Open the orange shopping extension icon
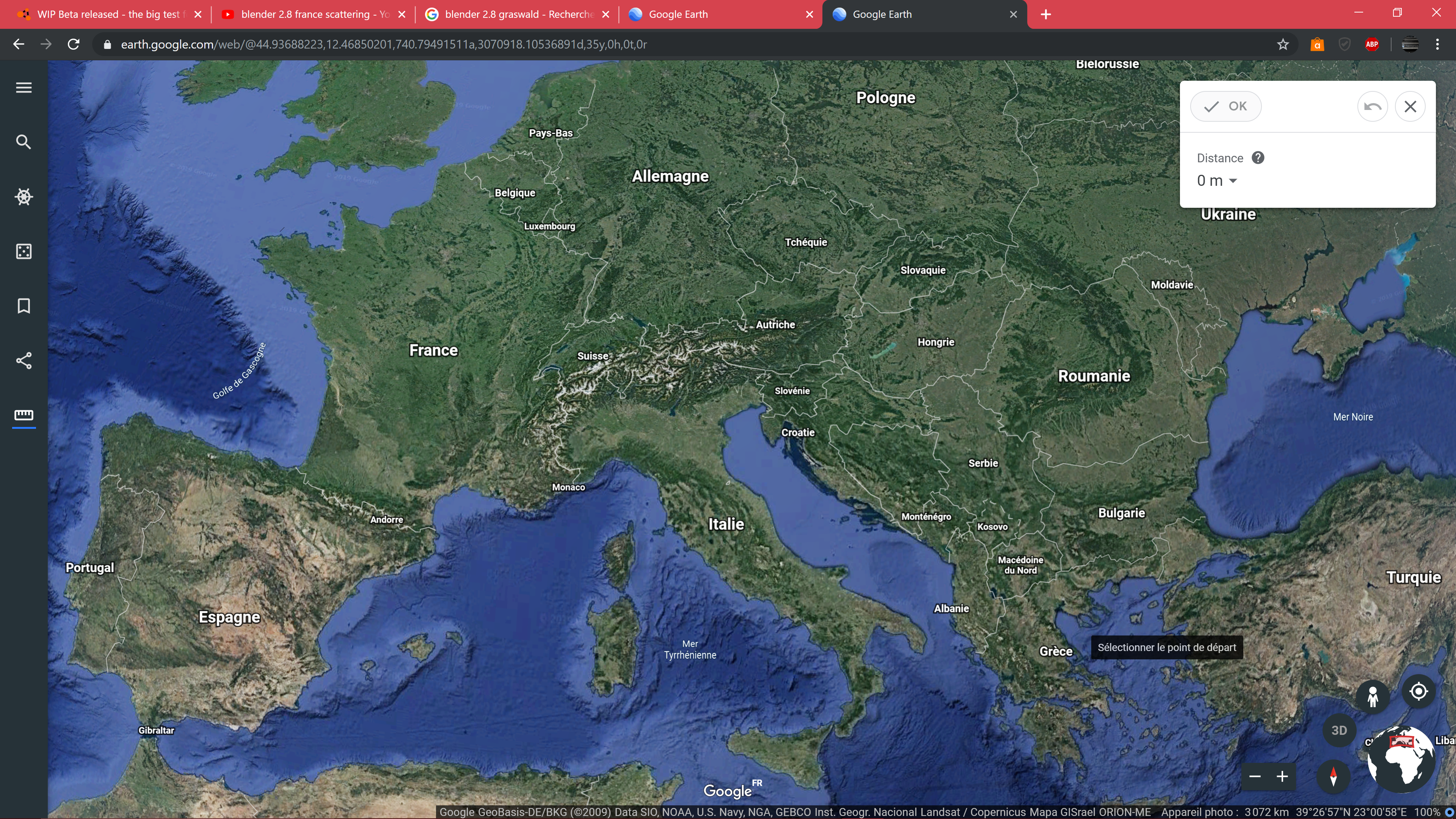The height and width of the screenshot is (819, 1456). 1317,44
